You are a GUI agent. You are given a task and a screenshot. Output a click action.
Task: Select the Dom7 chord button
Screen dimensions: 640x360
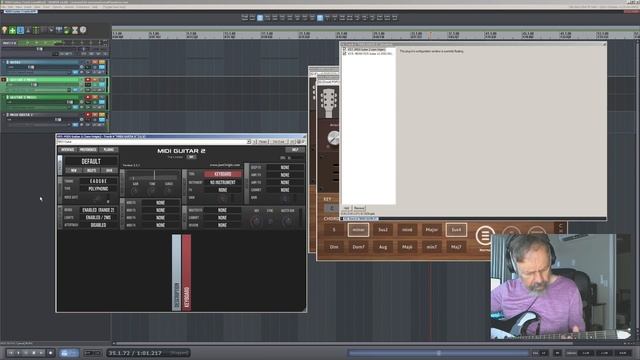pos(358,247)
